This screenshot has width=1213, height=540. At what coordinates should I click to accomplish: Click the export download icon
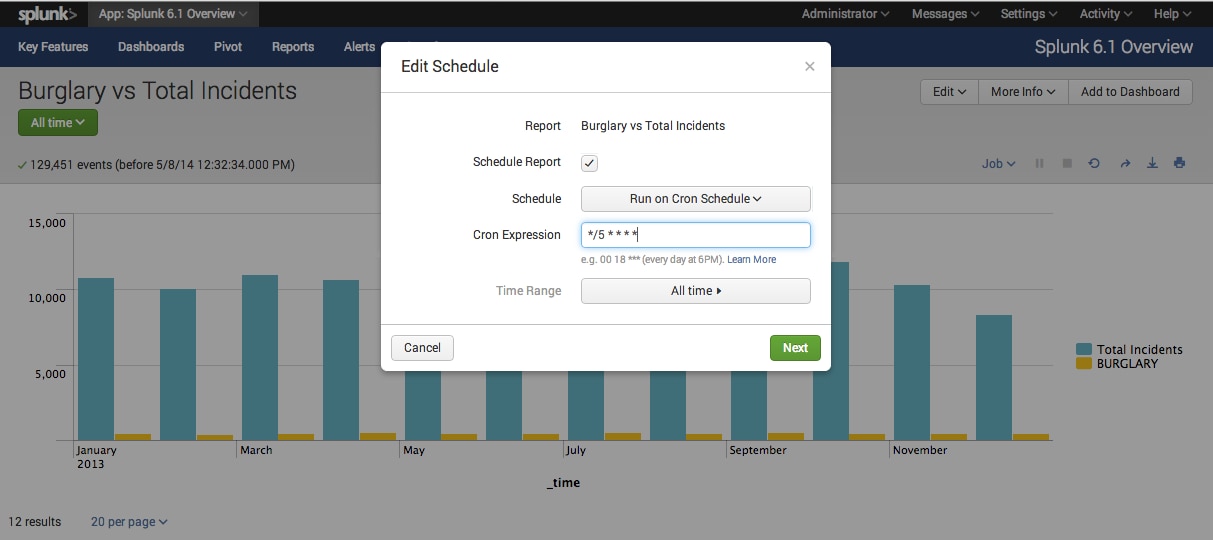1152,163
